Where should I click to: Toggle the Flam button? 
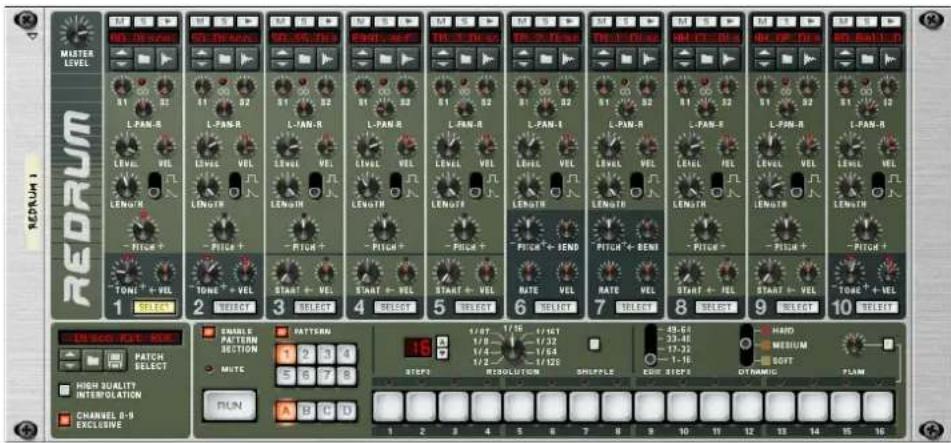pyautogui.click(x=889, y=344)
